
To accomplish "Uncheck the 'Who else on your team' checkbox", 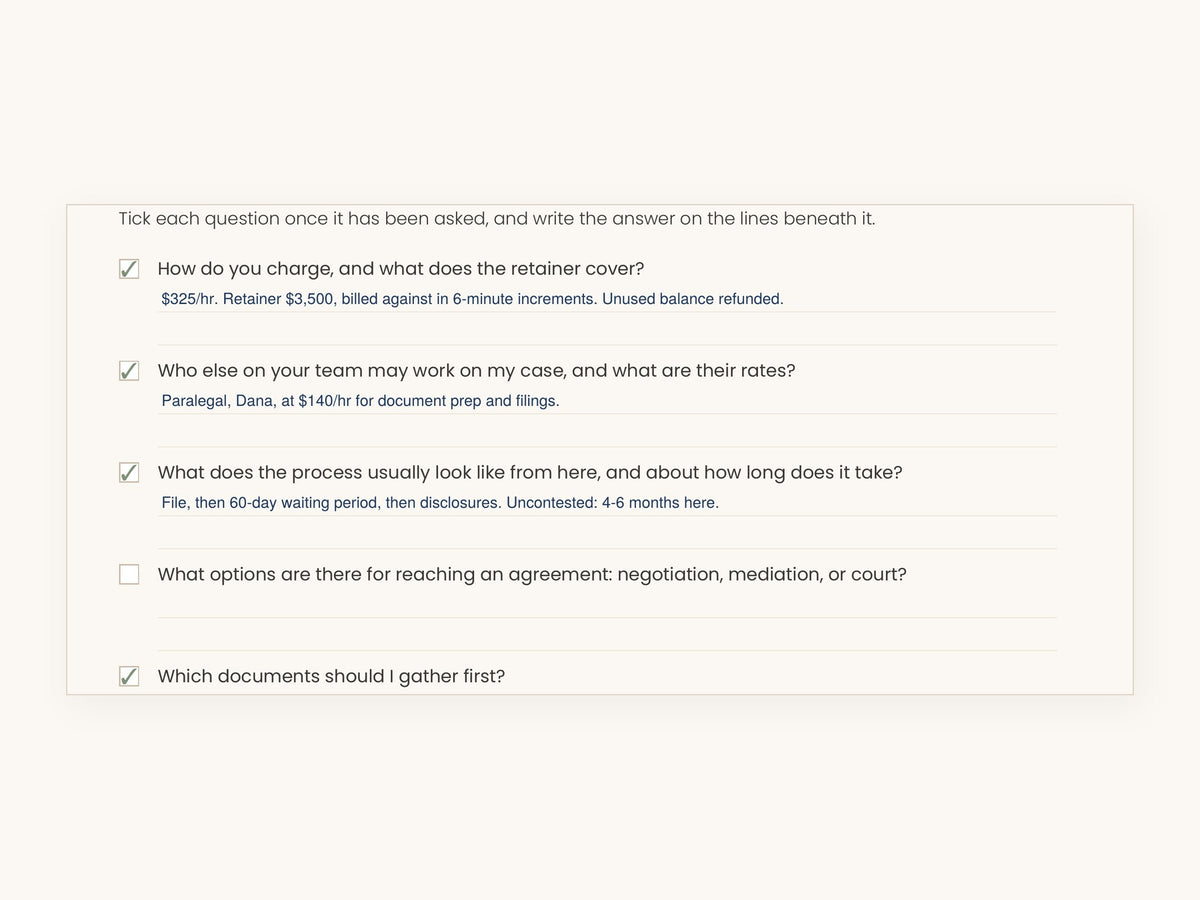I will [x=129, y=371].
